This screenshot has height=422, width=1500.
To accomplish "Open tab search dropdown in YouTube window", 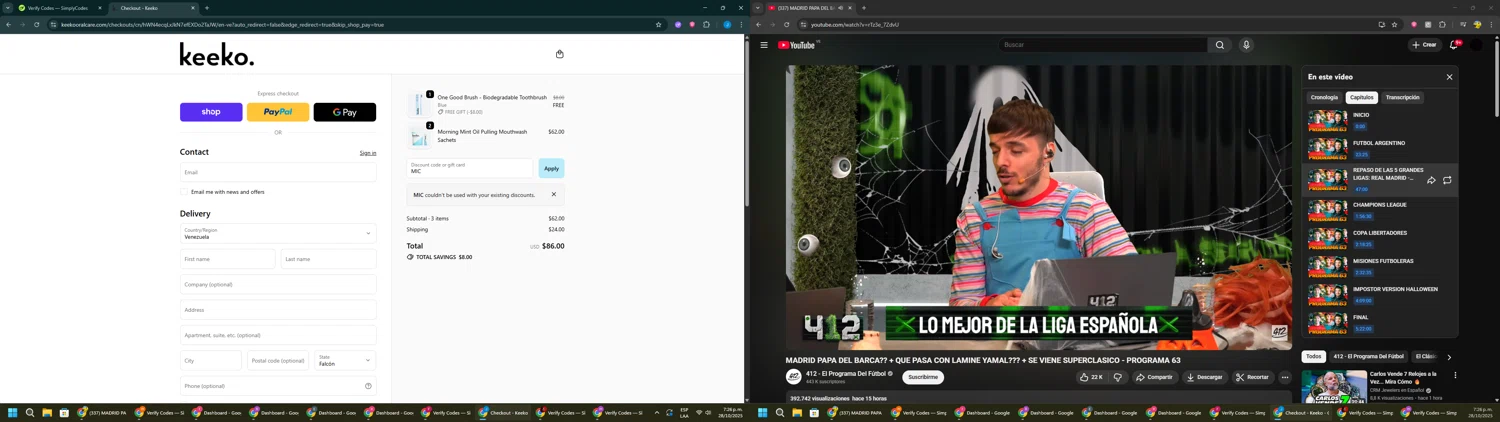I will (757, 8).
